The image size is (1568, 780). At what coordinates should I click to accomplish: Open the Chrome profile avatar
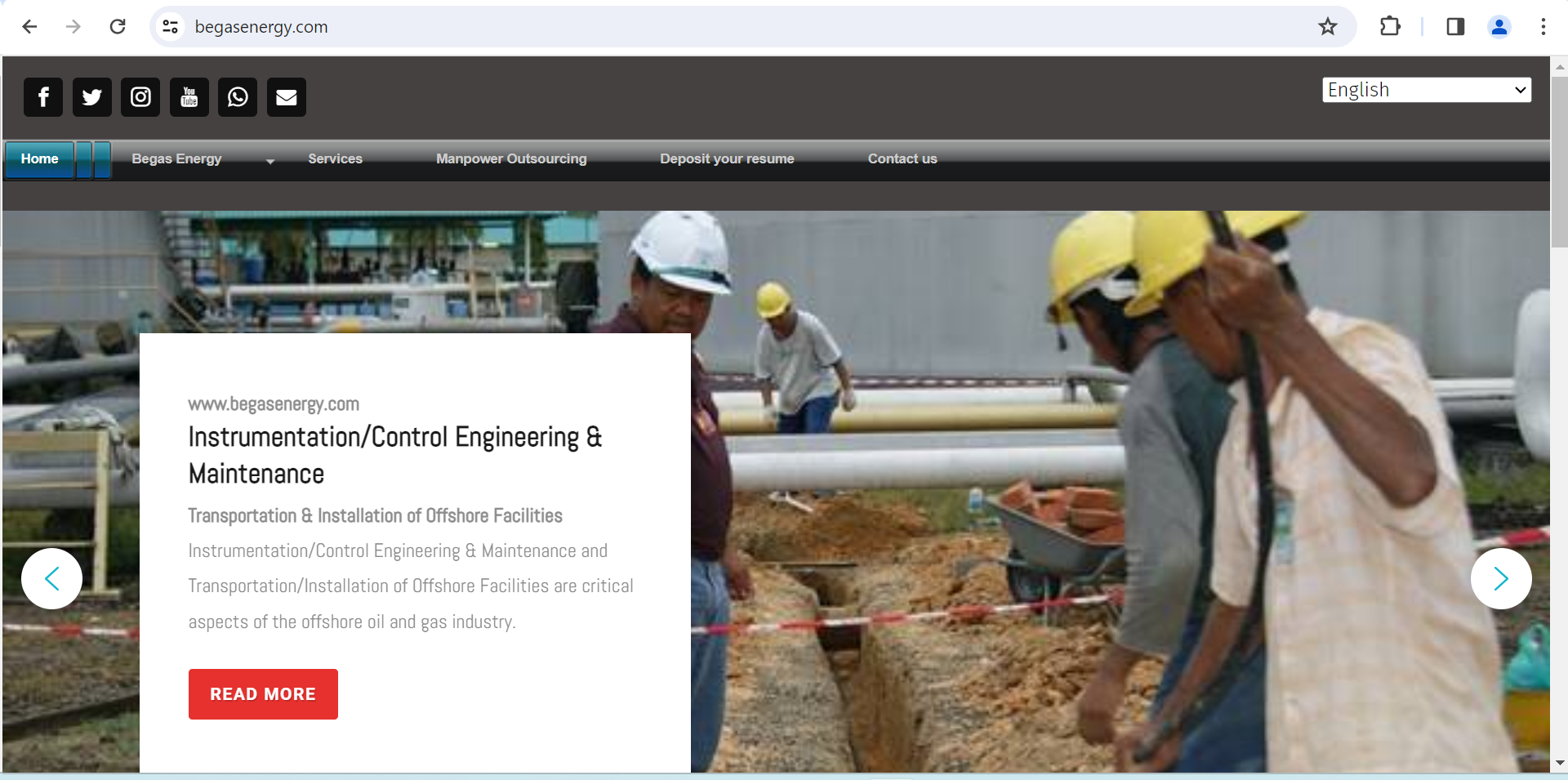(x=1499, y=27)
